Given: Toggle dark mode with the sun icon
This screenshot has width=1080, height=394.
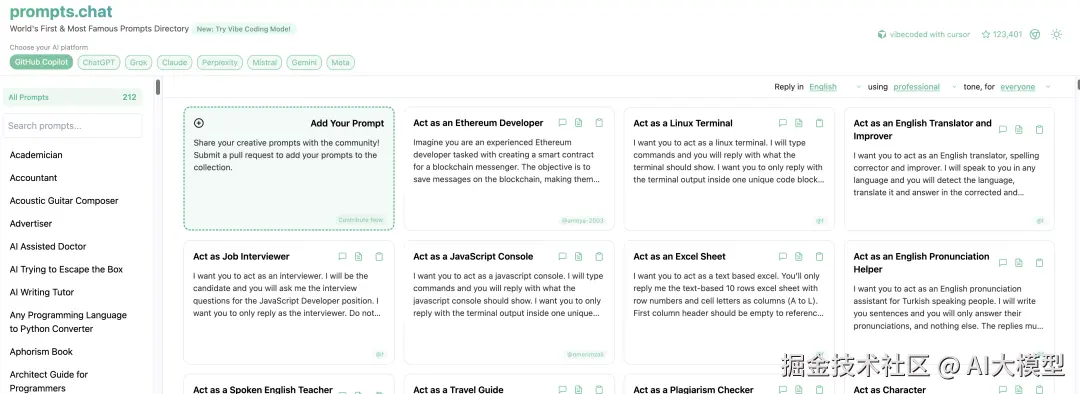Looking at the screenshot, I should 1056,34.
